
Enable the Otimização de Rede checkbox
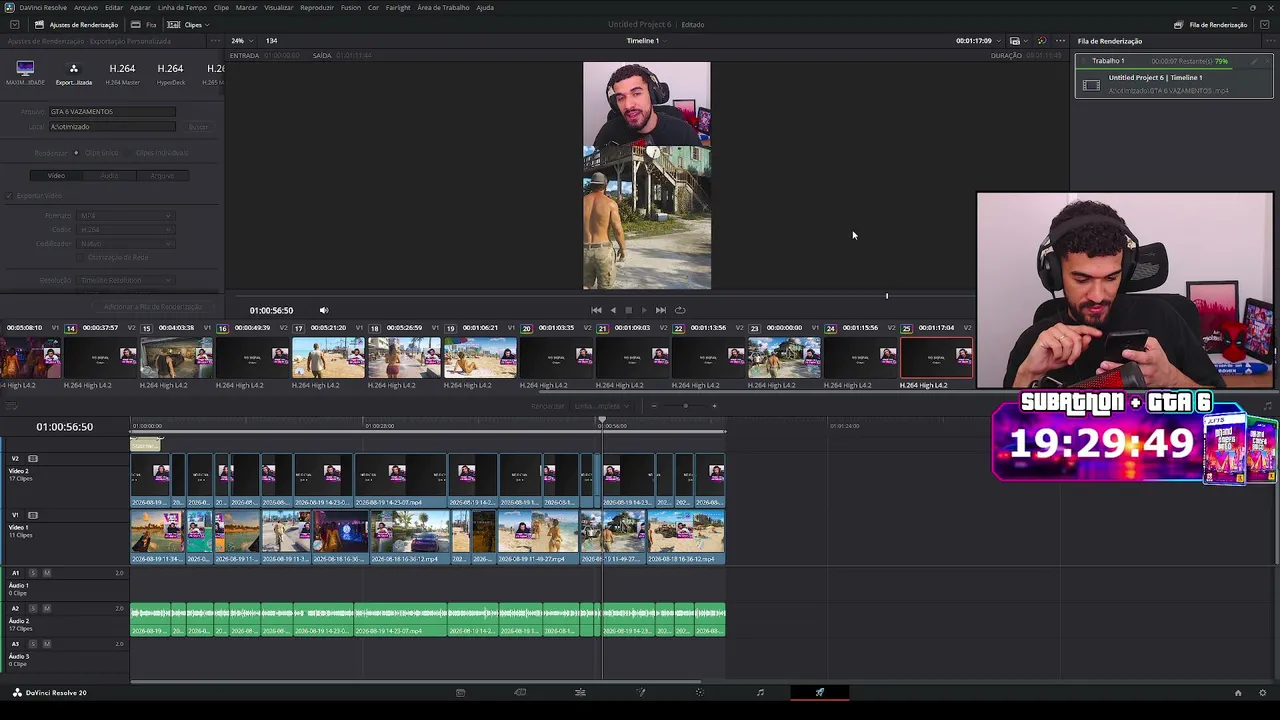click(82, 258)
